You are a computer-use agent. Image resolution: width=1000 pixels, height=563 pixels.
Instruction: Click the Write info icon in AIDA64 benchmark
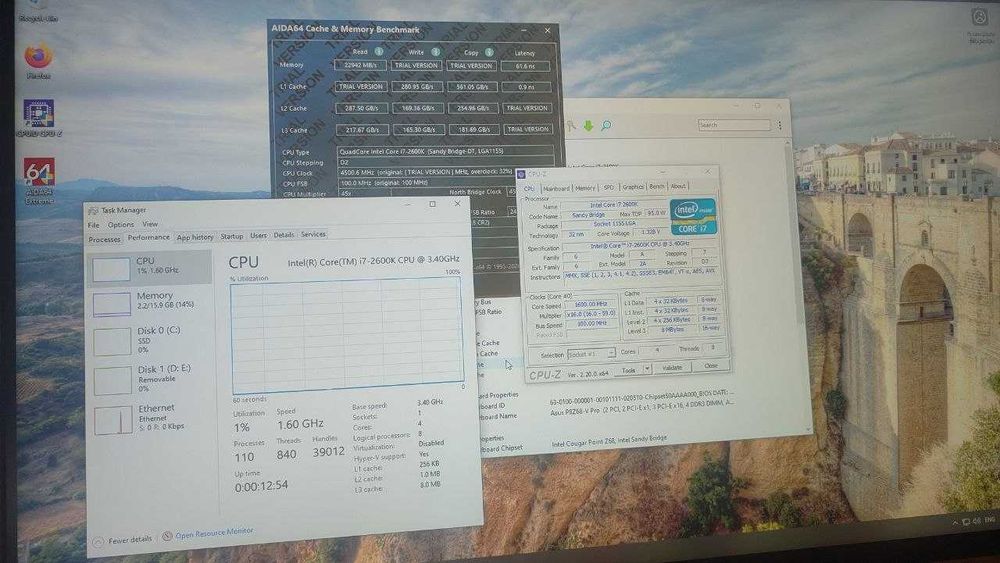tap(436, 52)
